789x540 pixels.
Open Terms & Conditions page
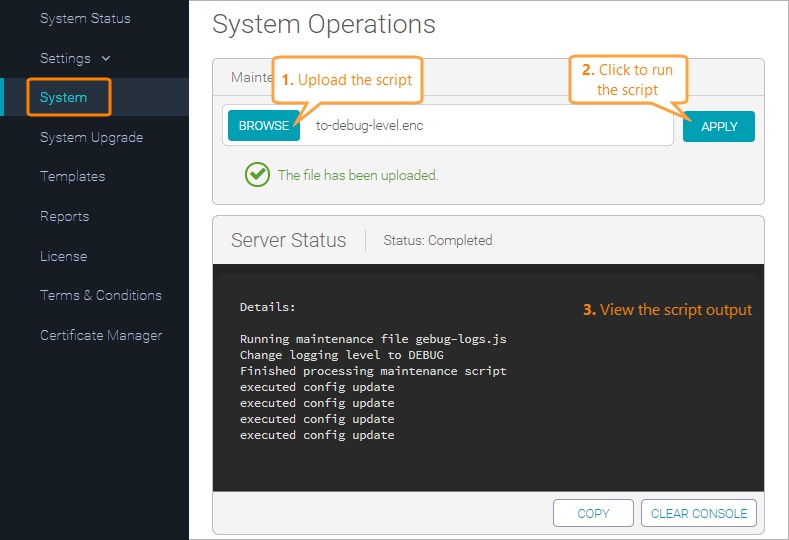[x=100, y=295]
